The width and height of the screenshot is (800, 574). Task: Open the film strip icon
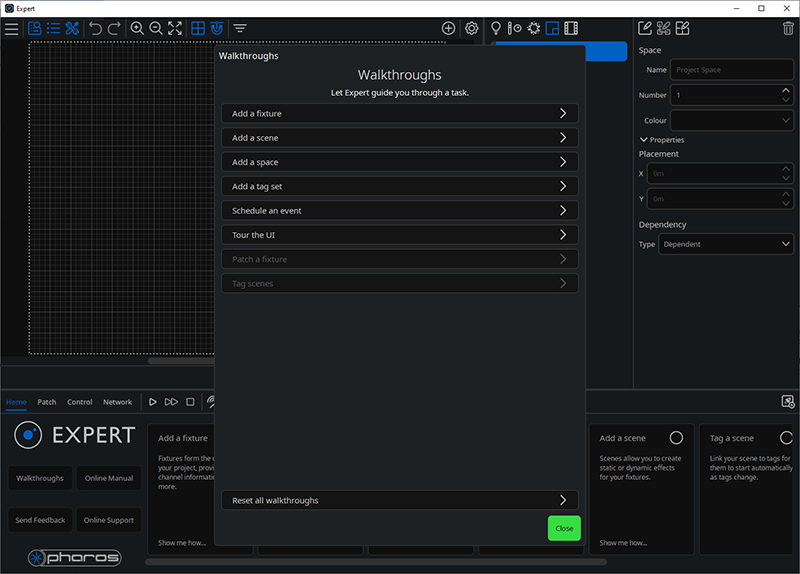pos(571,28)
